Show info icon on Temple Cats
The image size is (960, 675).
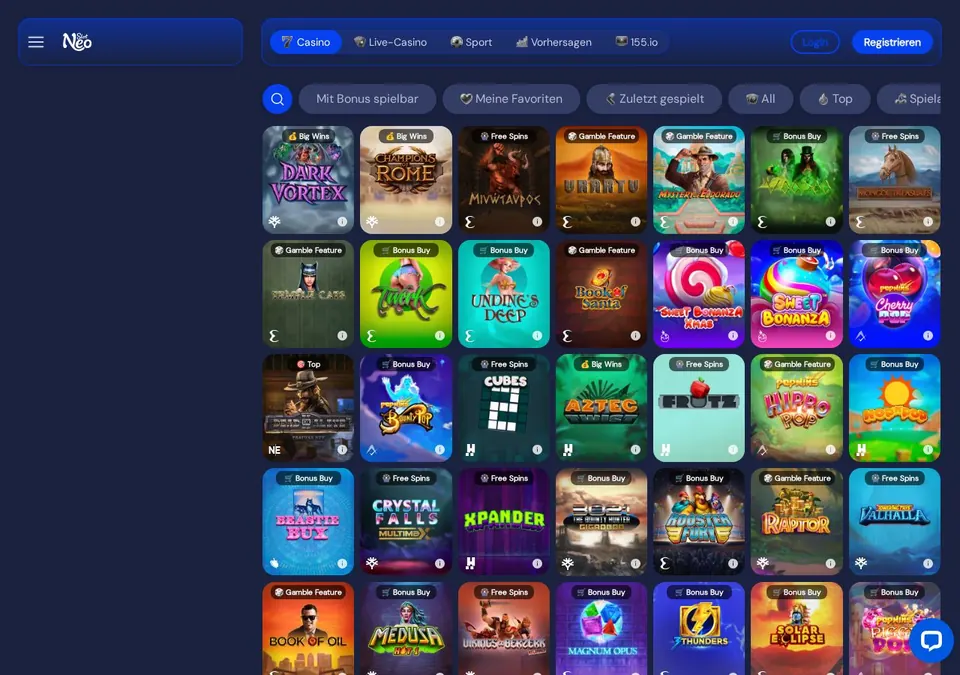coord(342,336)
